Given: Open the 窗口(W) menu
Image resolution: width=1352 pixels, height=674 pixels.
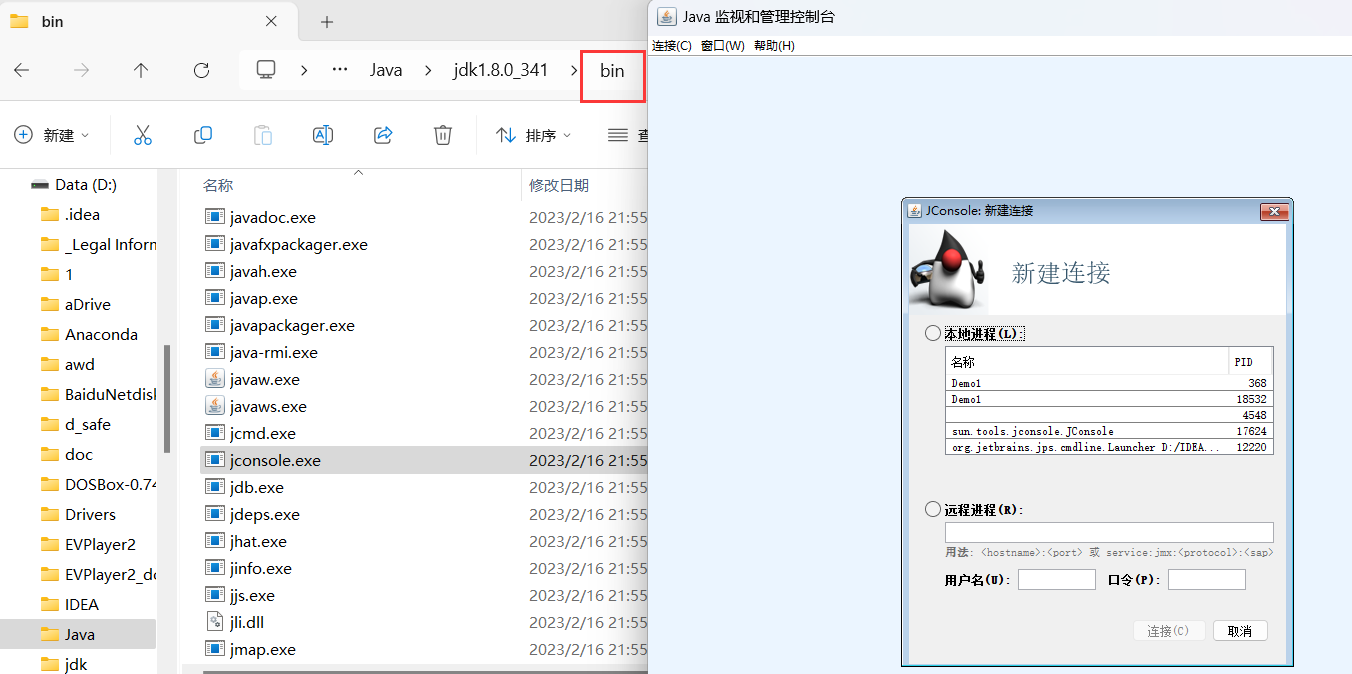Looking at the screenshot, I should click(723, 46).
